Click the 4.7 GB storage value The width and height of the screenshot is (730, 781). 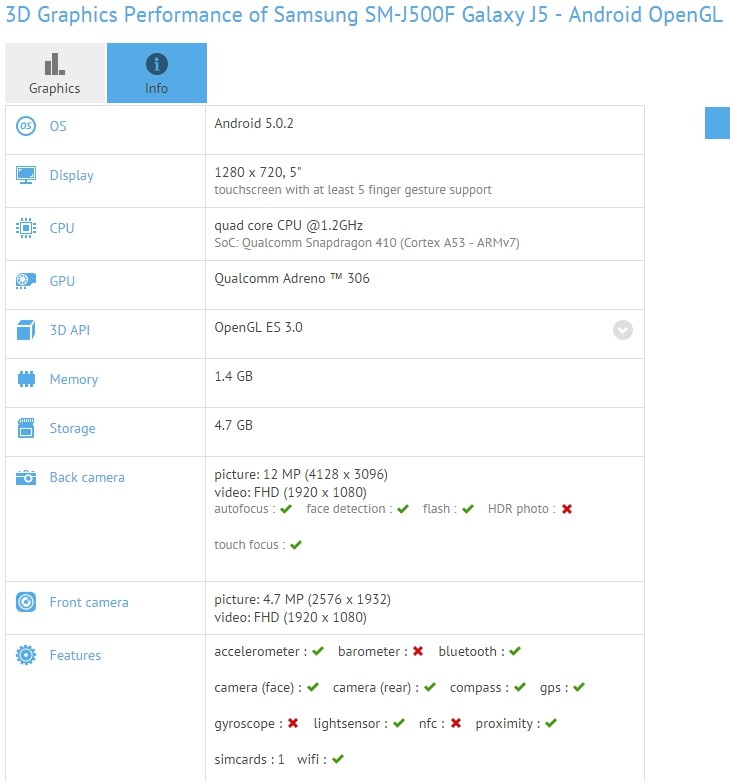[234, 425]
